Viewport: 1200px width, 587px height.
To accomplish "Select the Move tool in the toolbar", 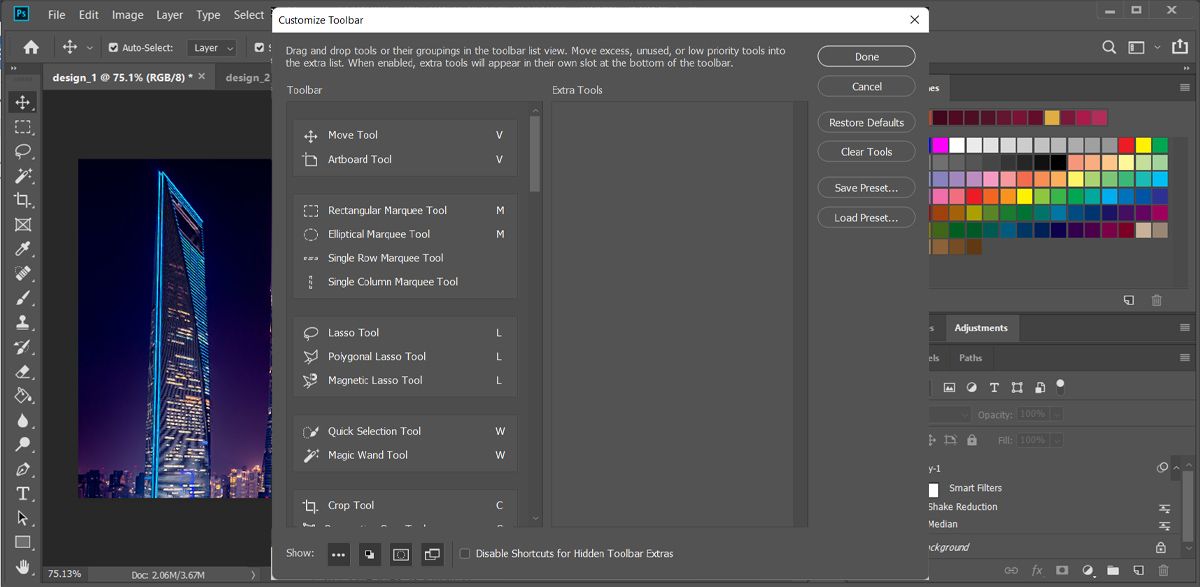I will (x=22, y=101).
